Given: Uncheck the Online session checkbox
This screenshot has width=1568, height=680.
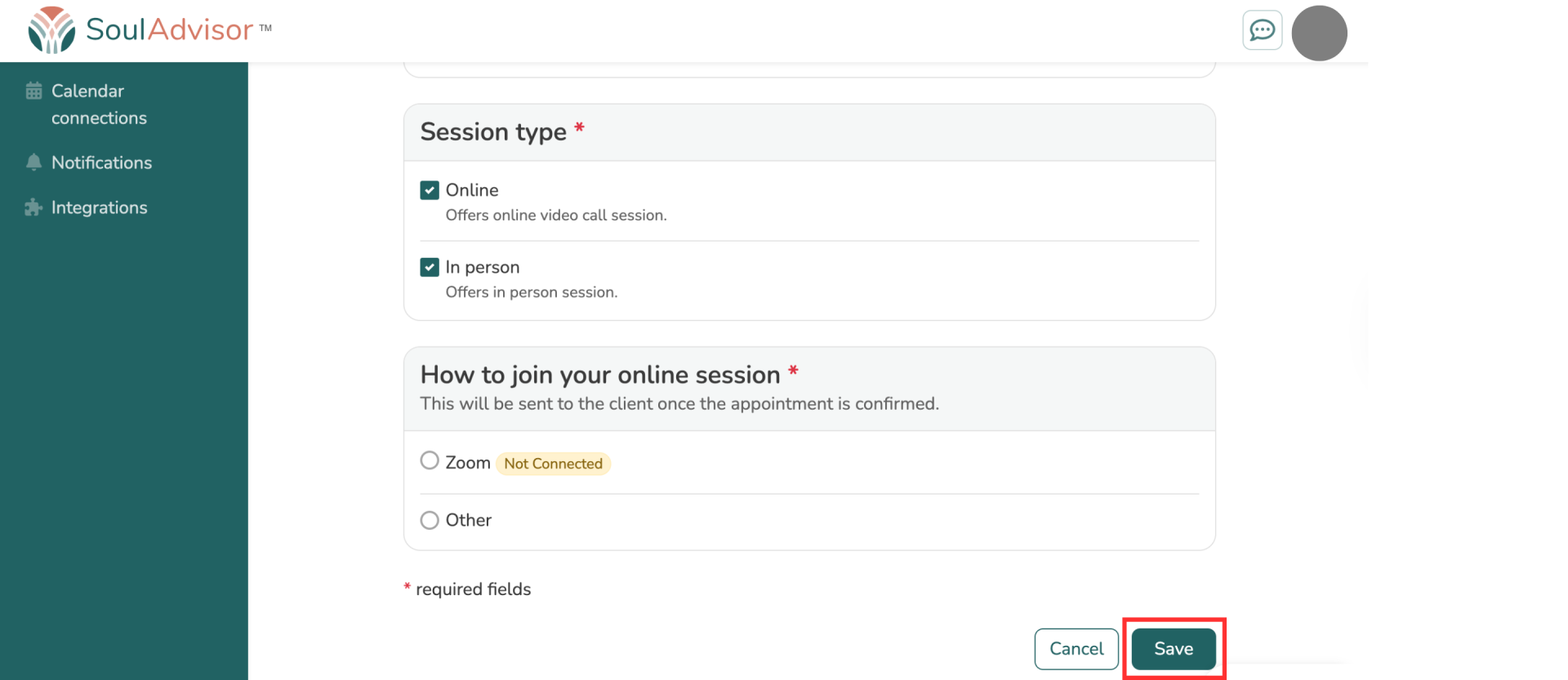Looking at the screenshot, I should (430, 190).
